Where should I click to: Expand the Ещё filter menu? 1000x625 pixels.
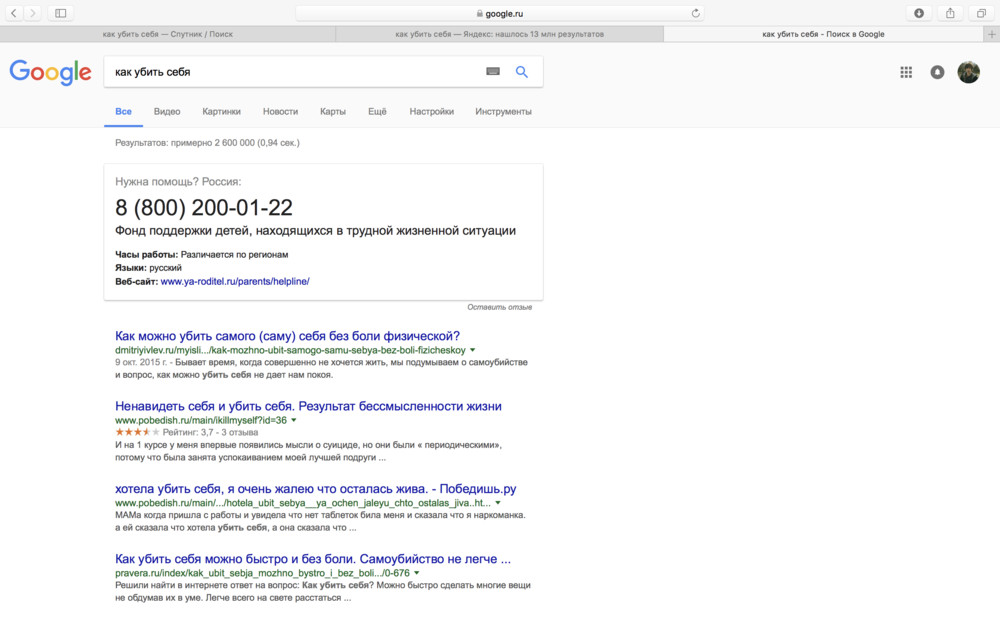pos(377,112)
